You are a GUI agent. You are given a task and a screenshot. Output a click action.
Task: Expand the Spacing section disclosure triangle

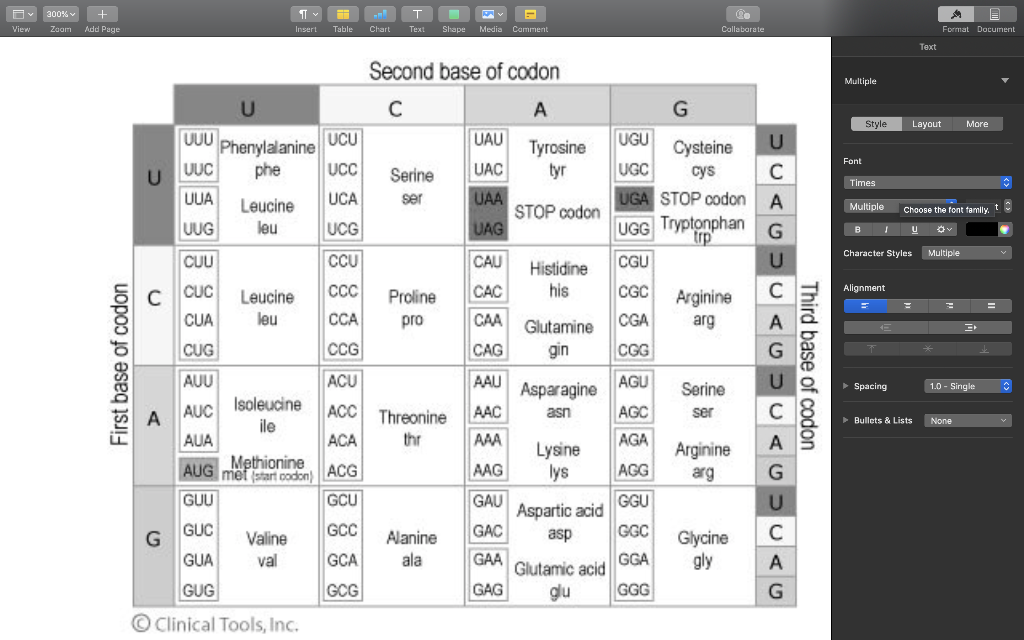click(x=845, y=385)
